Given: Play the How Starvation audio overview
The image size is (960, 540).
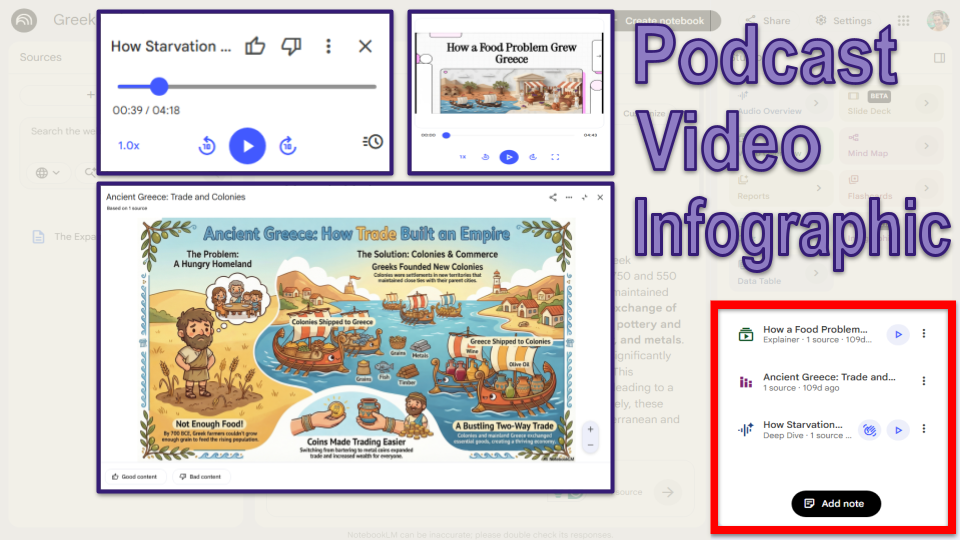Looking at the screenshot, I should point(247,146).
